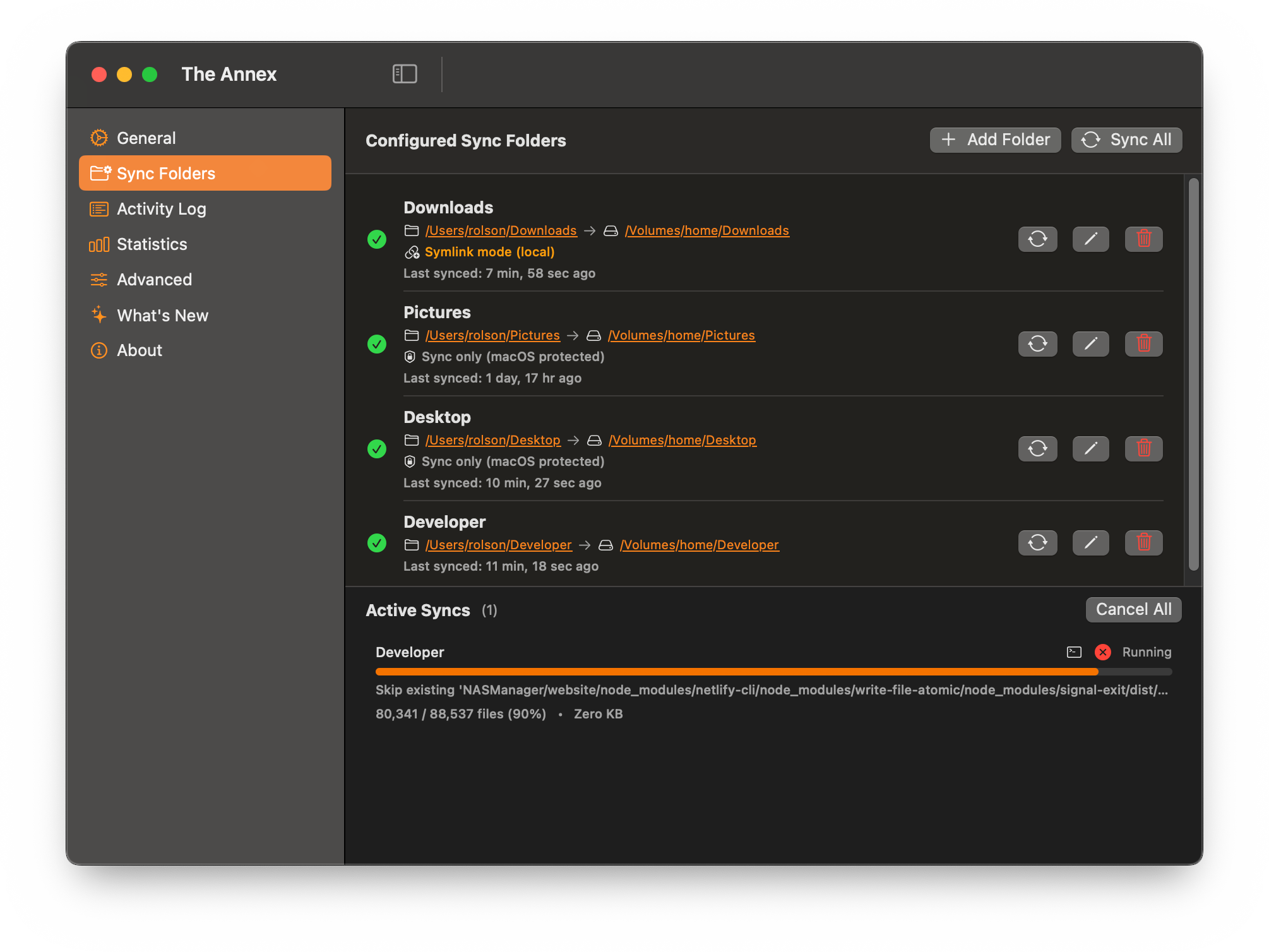Sync the Desktop folder now
The width and height of the screenshot is (1269, 952).
click(x=1037, y=449)
